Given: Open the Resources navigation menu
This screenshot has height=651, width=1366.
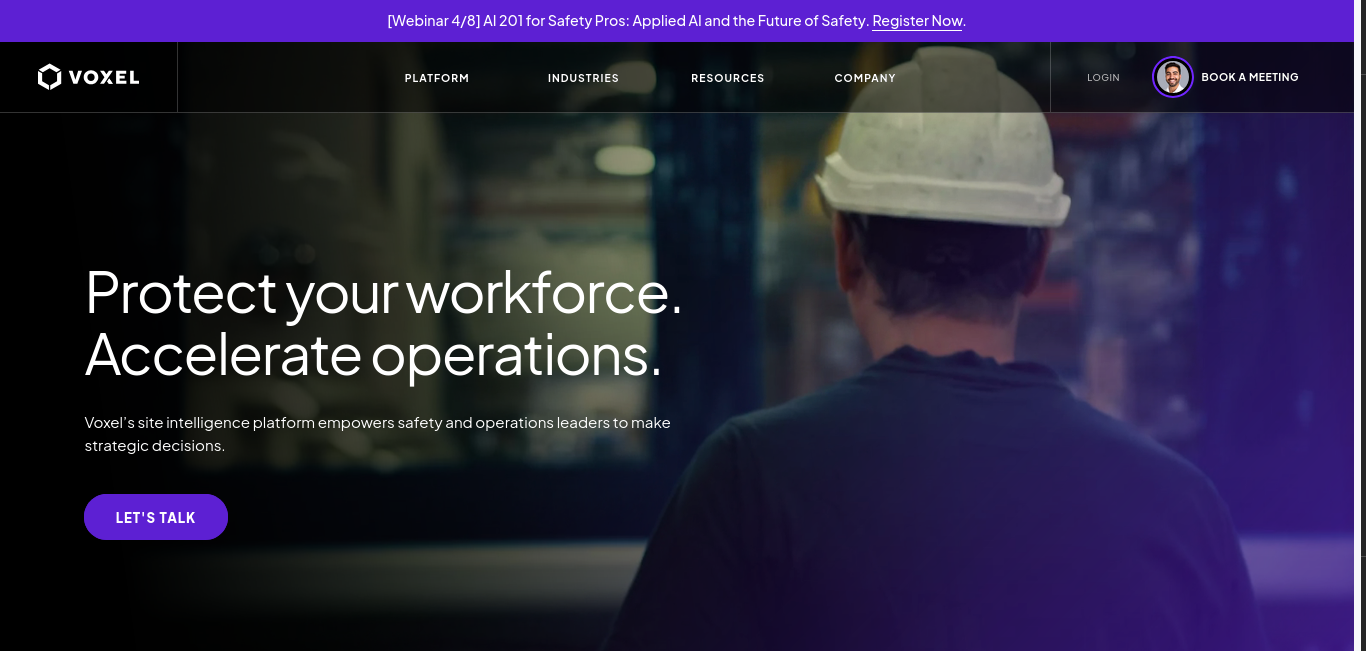Looking at the screenshot, I should [x=728, y=78].
